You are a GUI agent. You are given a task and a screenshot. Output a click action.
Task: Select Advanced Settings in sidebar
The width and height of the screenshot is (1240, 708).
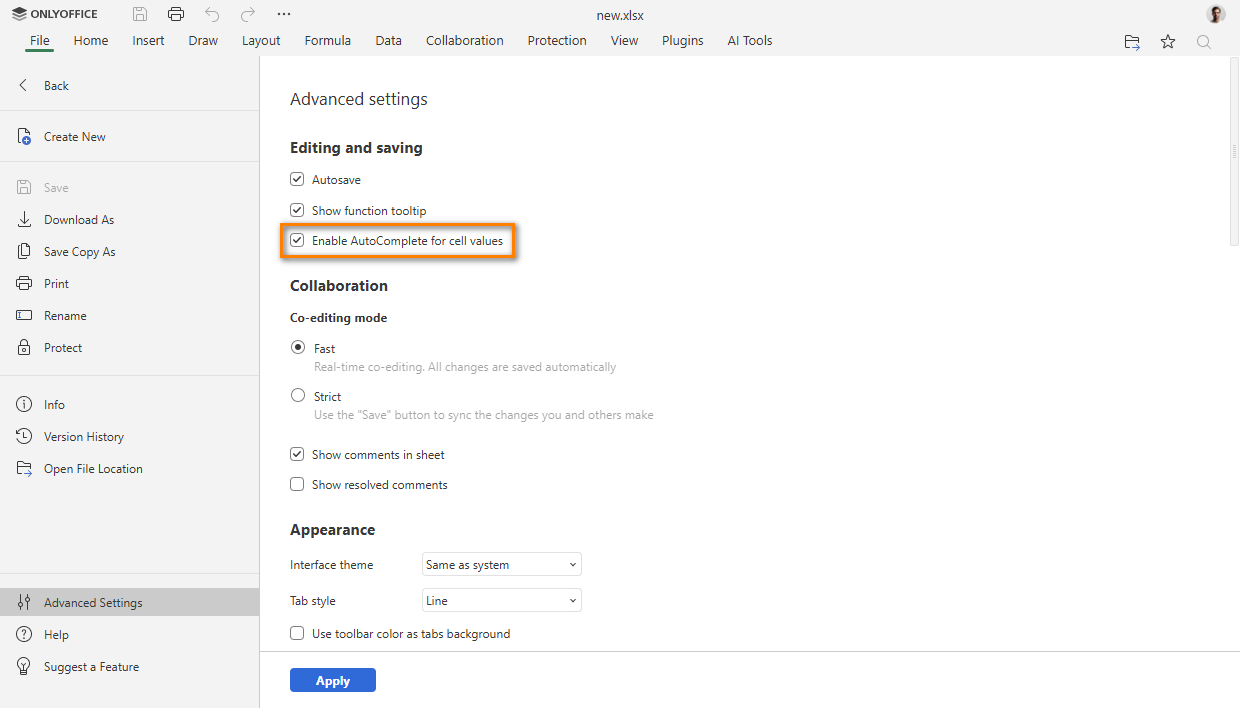pyautogui.click(x=130, y=603)
